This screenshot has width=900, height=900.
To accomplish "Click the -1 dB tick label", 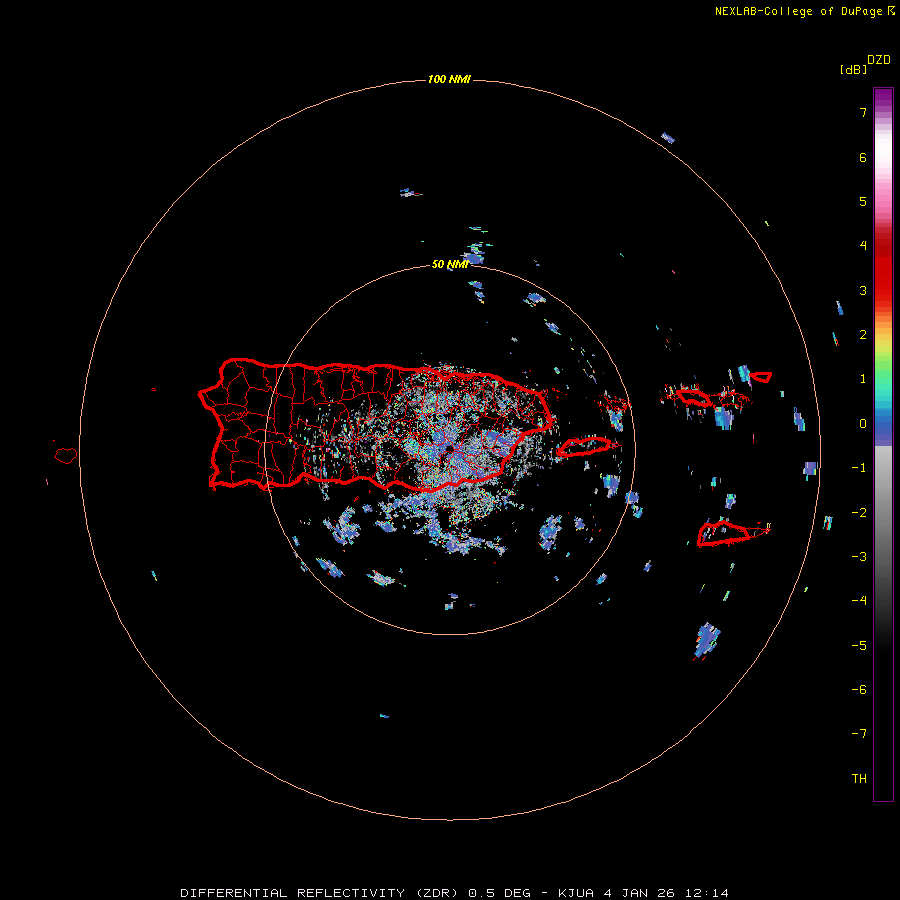I will point(859,468).
